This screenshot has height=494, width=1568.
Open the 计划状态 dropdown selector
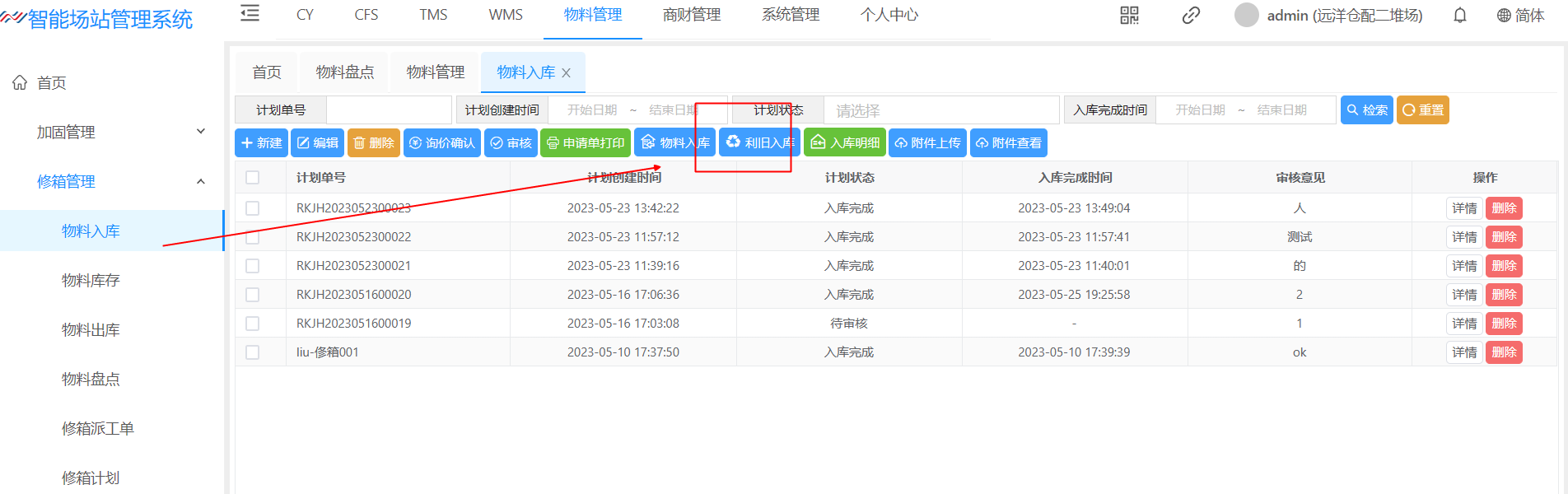[x=940, y=110]
